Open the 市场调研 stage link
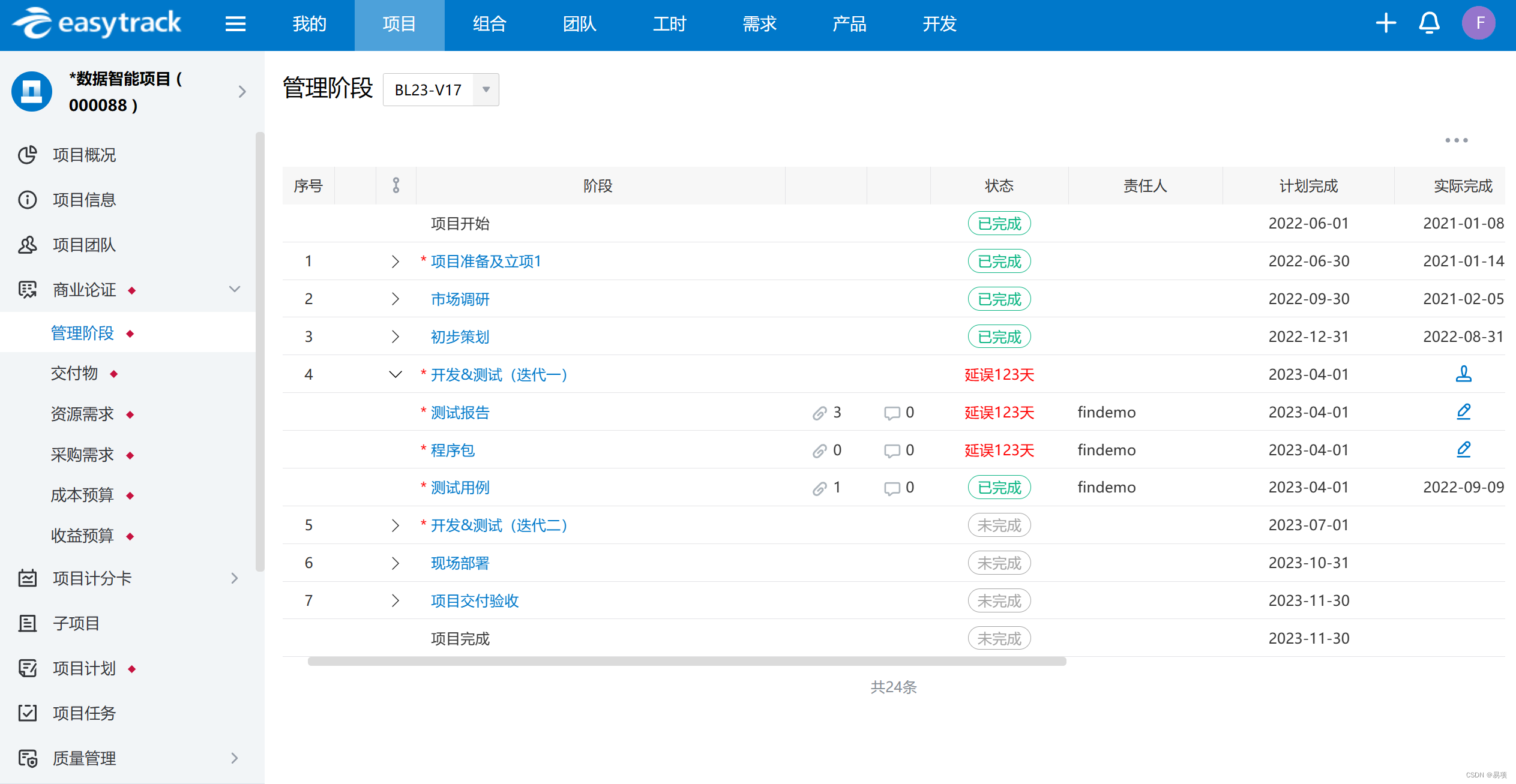 (x=460, y=299)
